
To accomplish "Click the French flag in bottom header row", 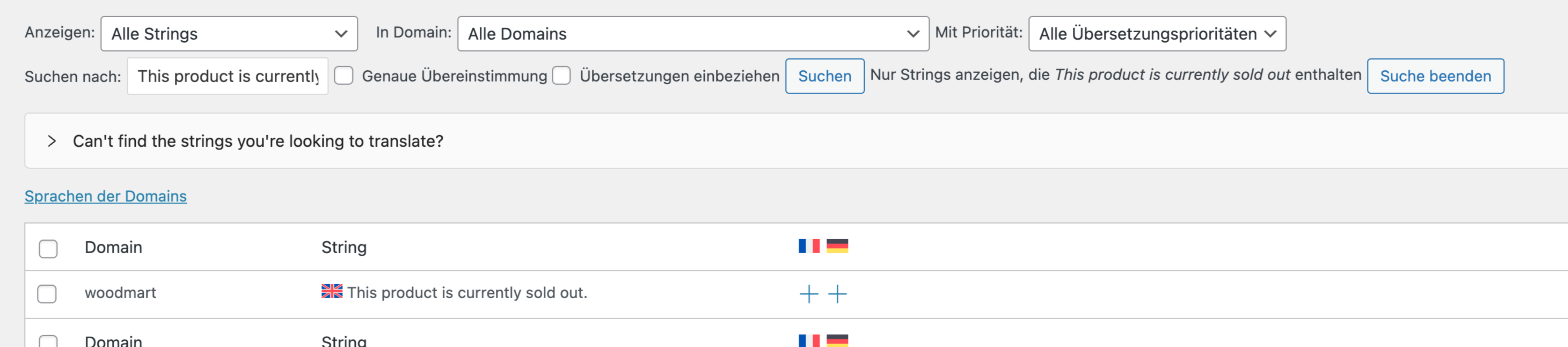I will click(x=809, y=340).
